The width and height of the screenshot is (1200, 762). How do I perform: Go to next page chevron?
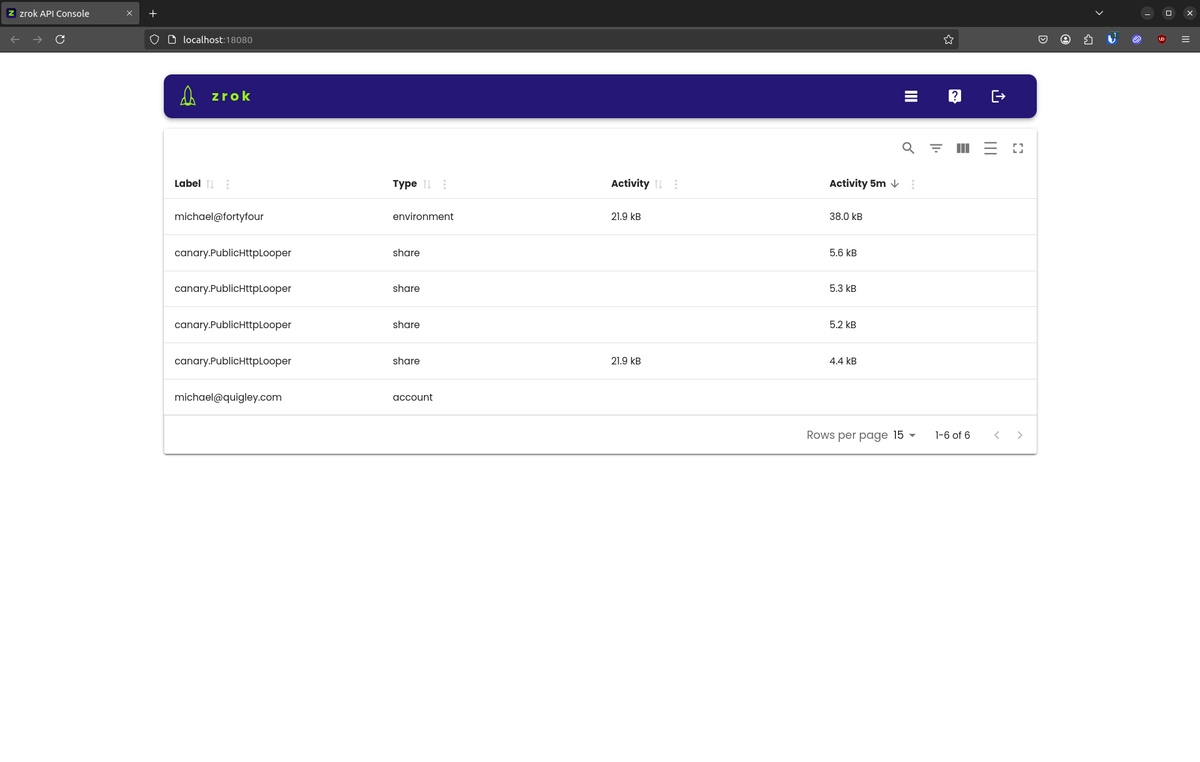click(x=1020, y=435)
